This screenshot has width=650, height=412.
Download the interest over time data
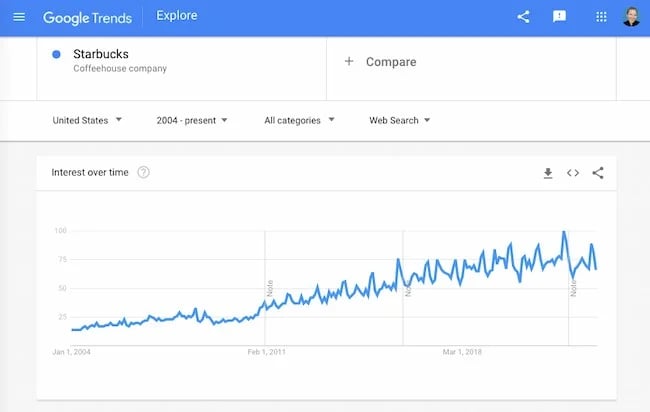[x=548, y=173]
